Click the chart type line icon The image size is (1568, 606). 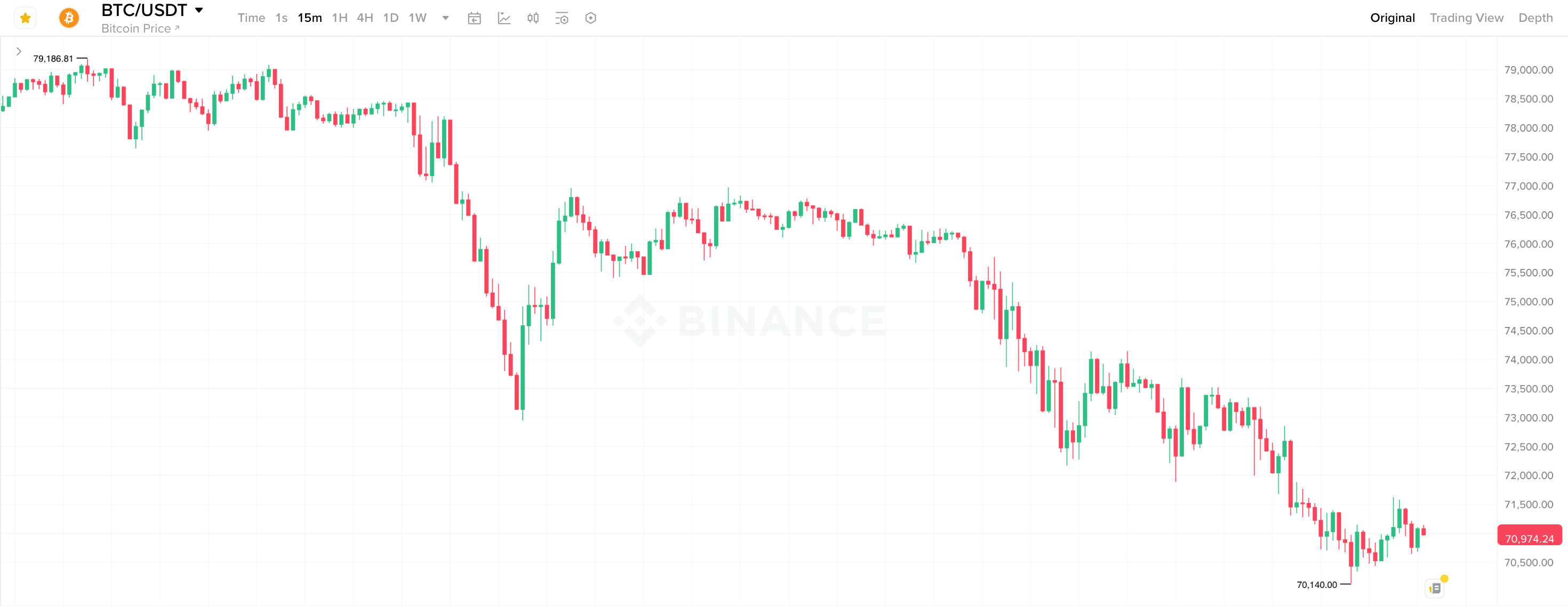pyautogui.click(x=505, y=18)
